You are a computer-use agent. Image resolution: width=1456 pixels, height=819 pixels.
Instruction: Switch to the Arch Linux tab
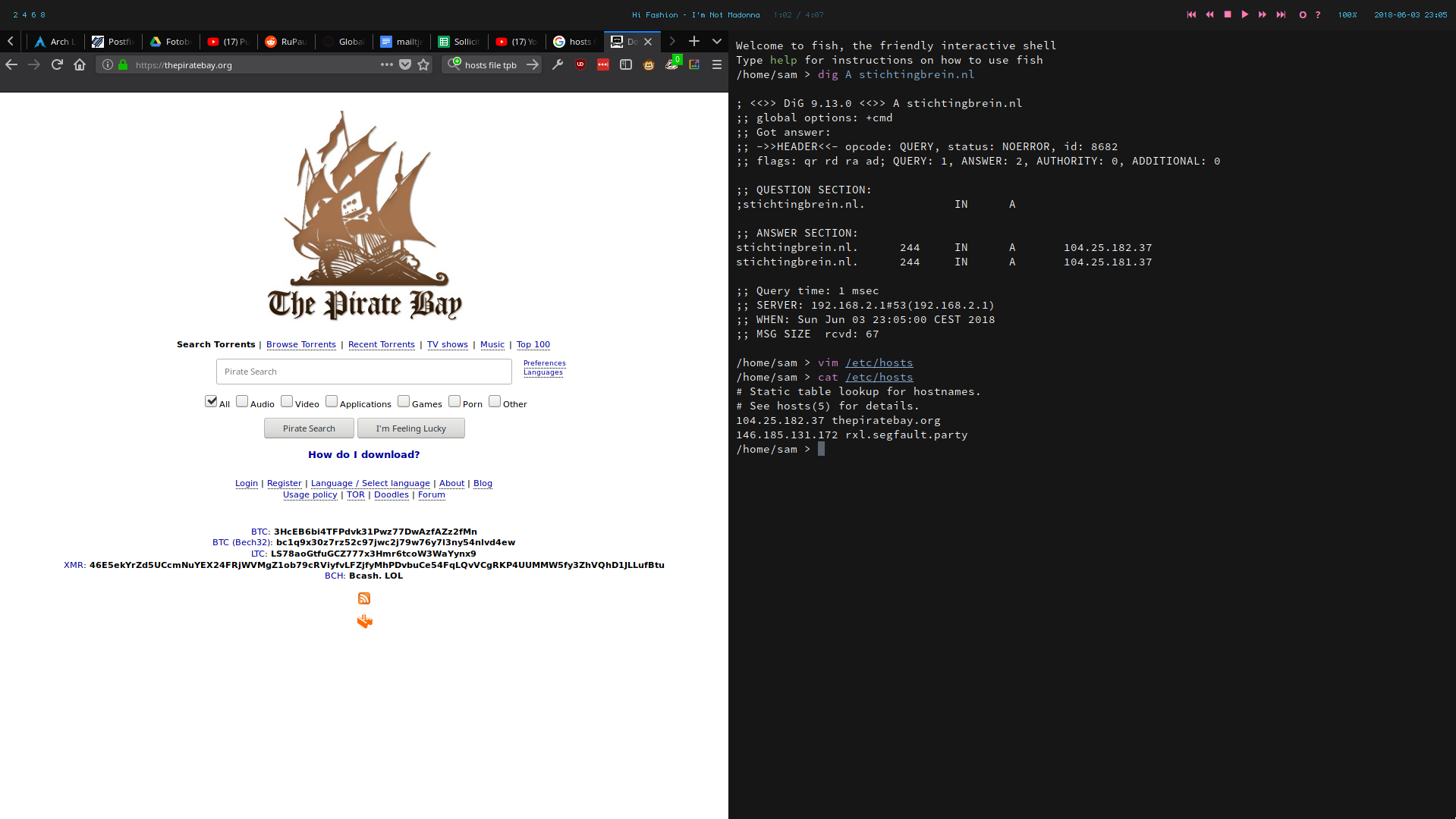coord(55,42)
